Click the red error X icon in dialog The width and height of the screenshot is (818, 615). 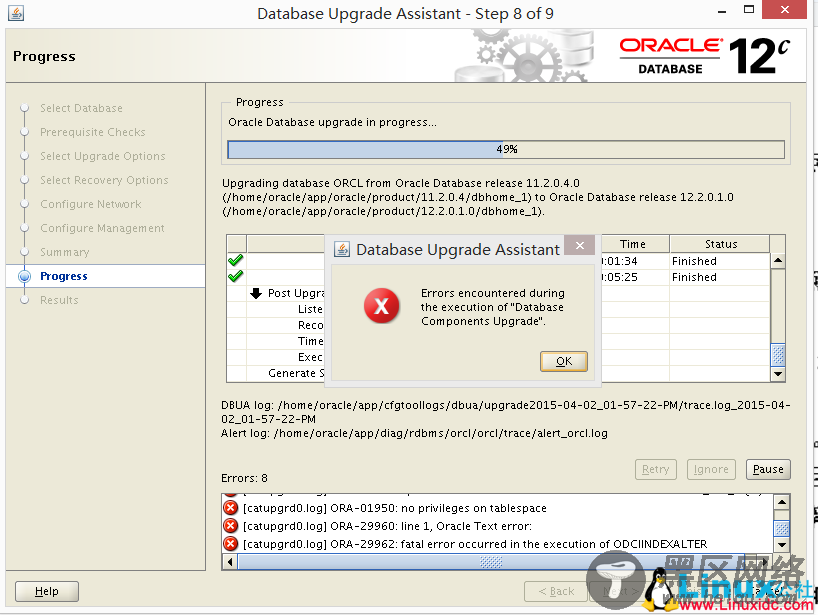tap(382, 306)
